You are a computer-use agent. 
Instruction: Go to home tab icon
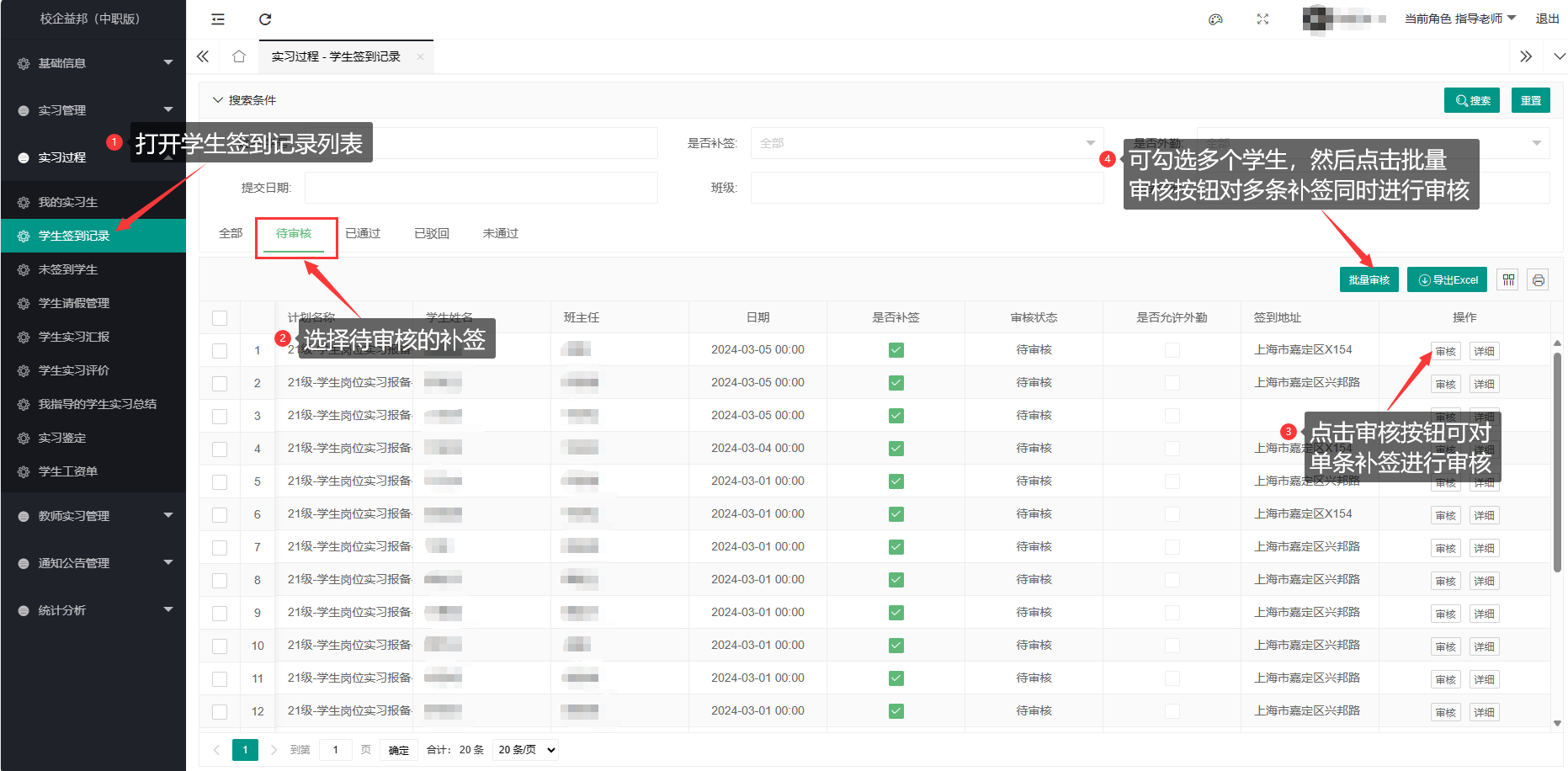point(239,56)
